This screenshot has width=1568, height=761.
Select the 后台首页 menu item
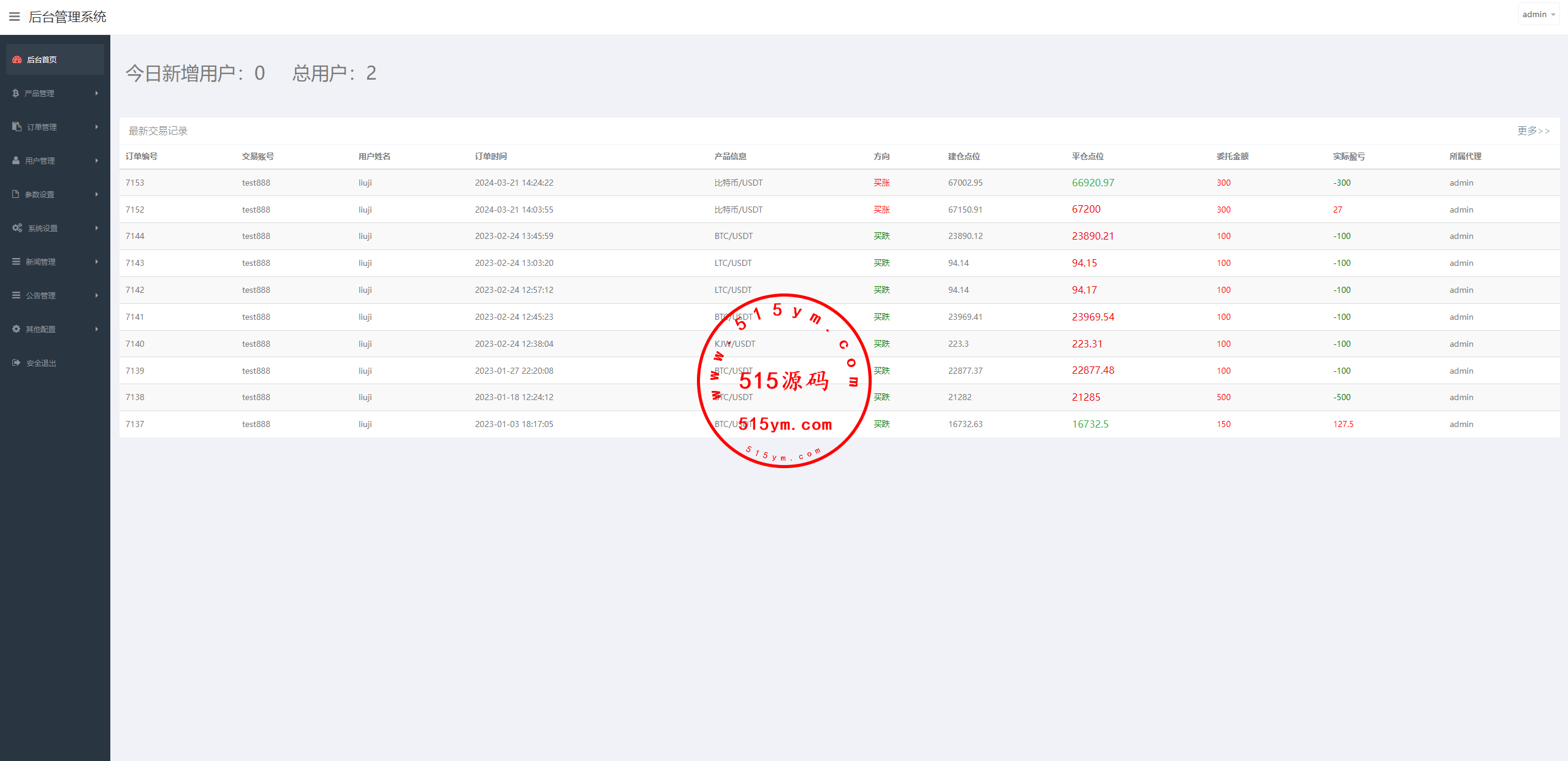42,59
